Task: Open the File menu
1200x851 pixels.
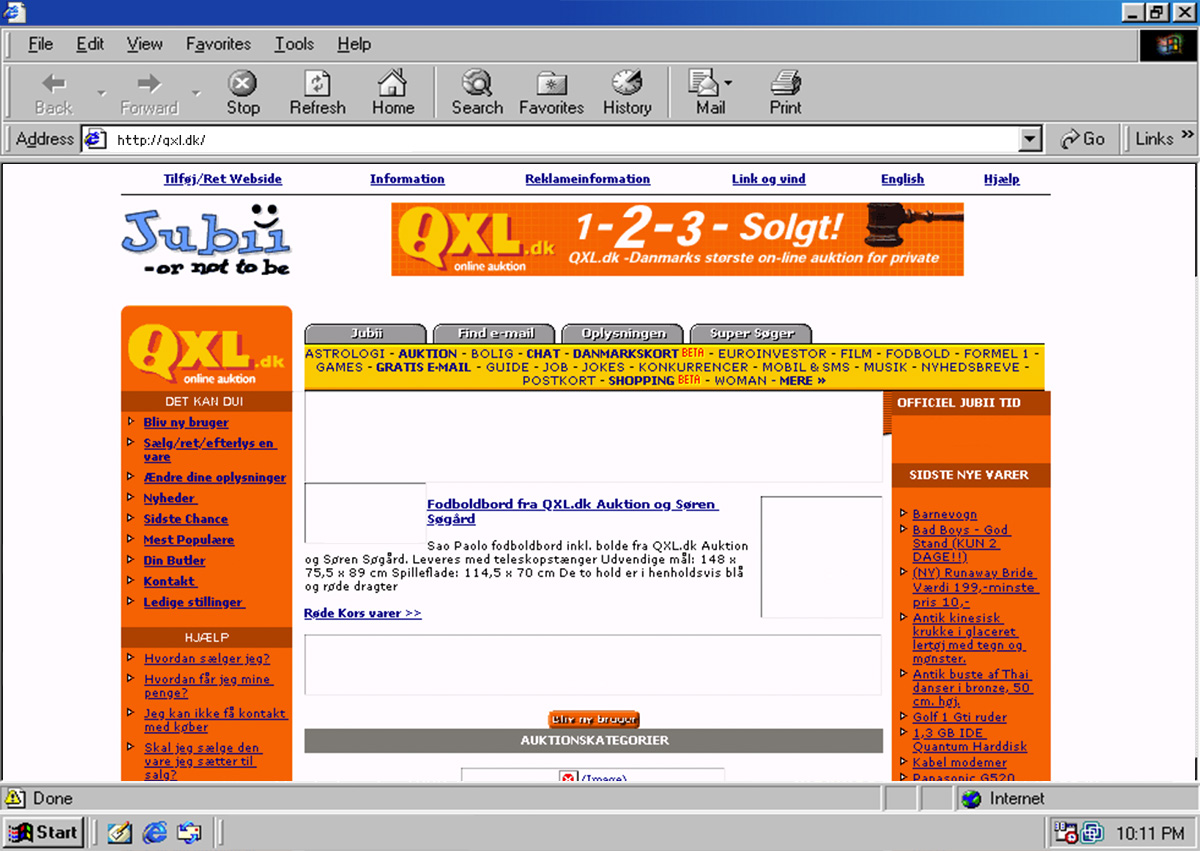Action: click(40, 44)
